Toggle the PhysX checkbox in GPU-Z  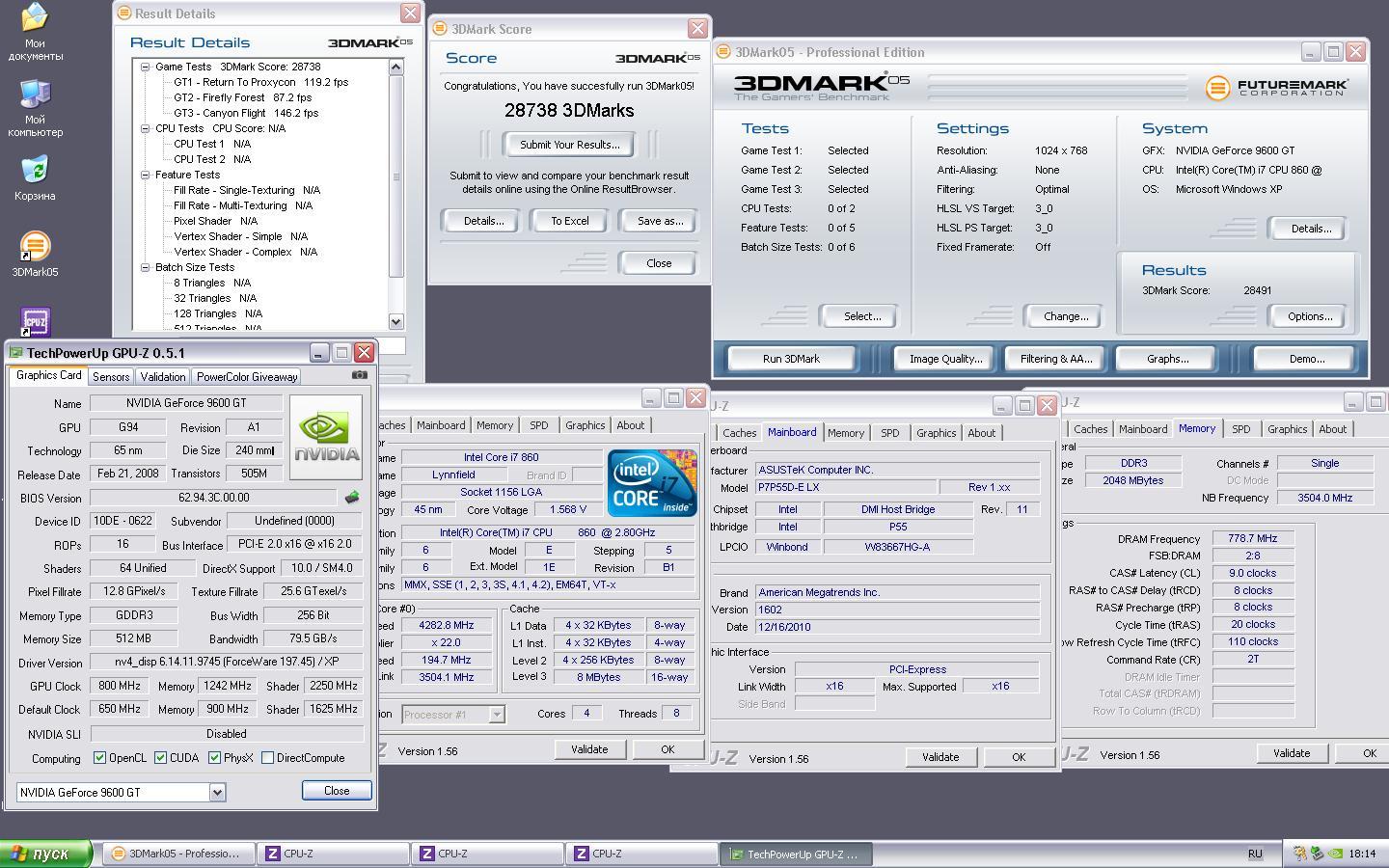click(214, 758)
